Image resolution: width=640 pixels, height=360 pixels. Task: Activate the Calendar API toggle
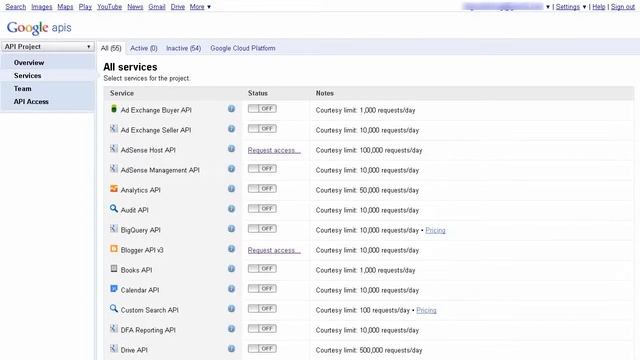262,289
